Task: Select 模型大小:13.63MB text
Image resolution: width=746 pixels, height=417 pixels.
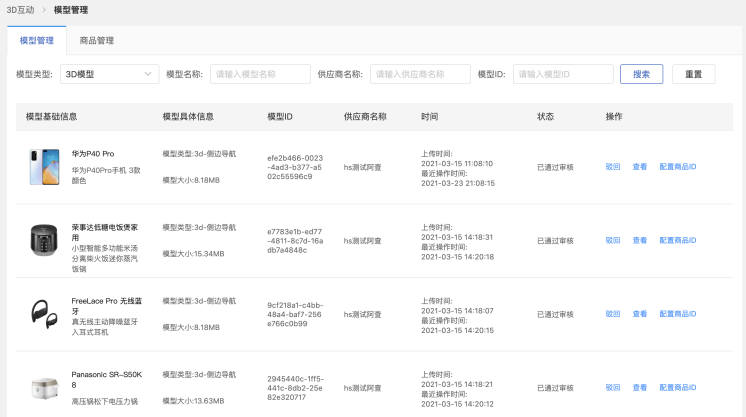Action: click(193, 401)
